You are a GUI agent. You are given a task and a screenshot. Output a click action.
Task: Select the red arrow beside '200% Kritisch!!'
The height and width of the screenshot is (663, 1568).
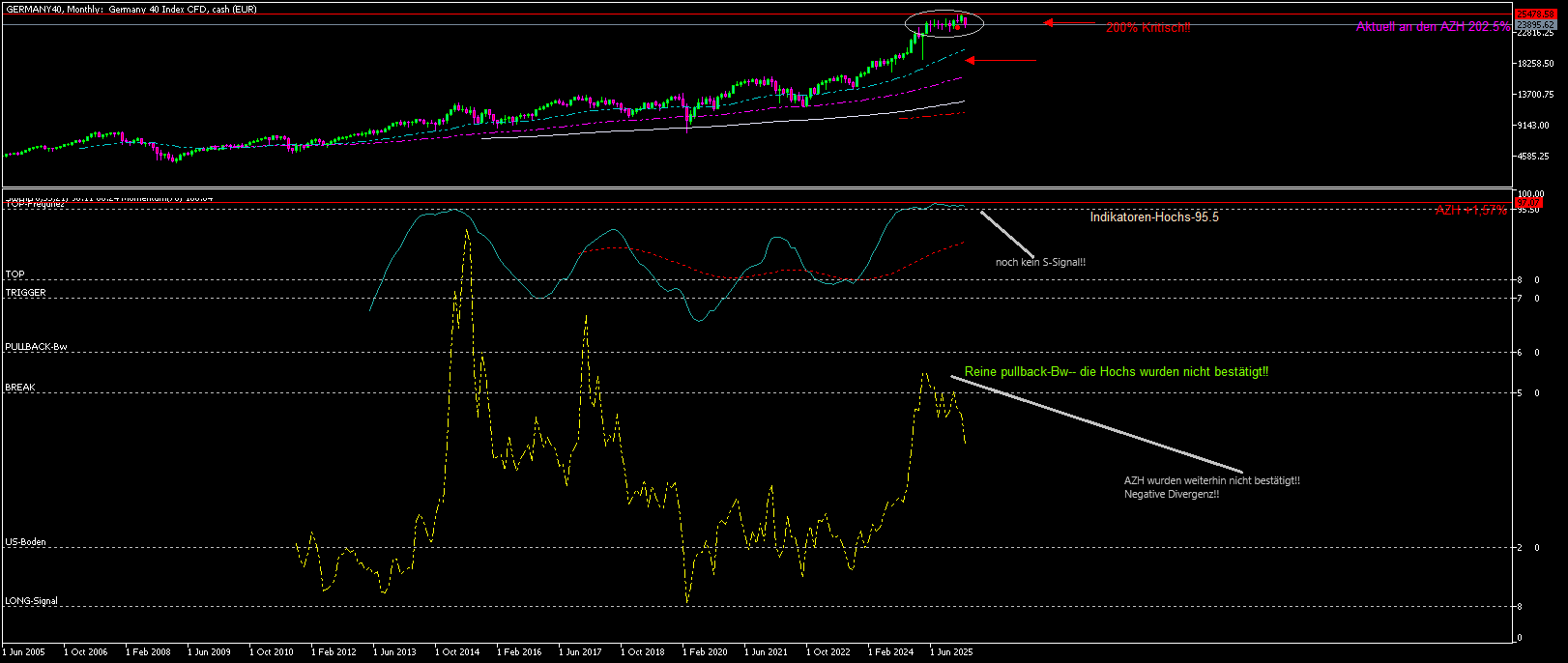point(1069,22)
